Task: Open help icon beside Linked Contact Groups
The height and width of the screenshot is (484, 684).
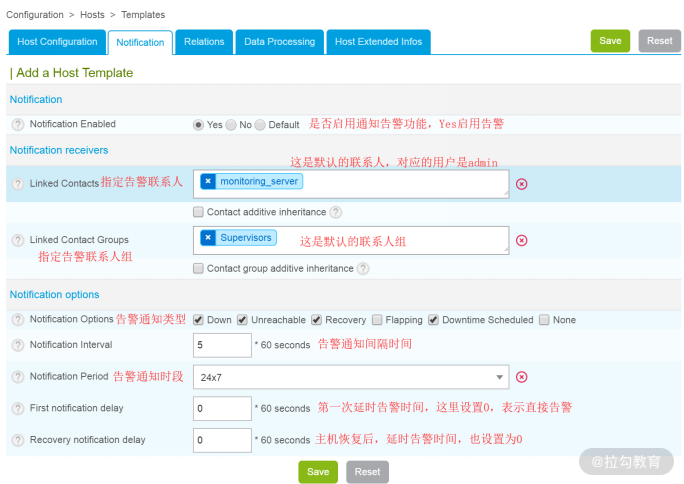Action: pyautogui.click(x=18, y=240)
